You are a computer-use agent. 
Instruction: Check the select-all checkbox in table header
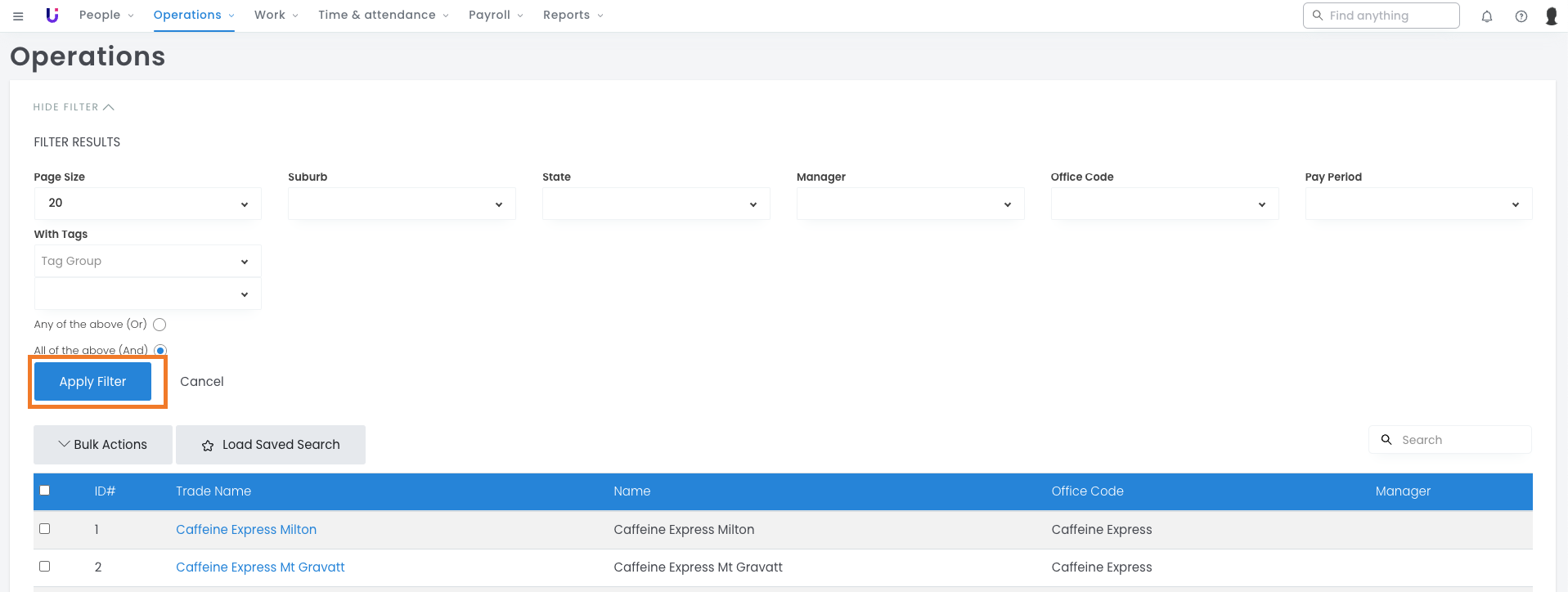(x=45, y=491)
